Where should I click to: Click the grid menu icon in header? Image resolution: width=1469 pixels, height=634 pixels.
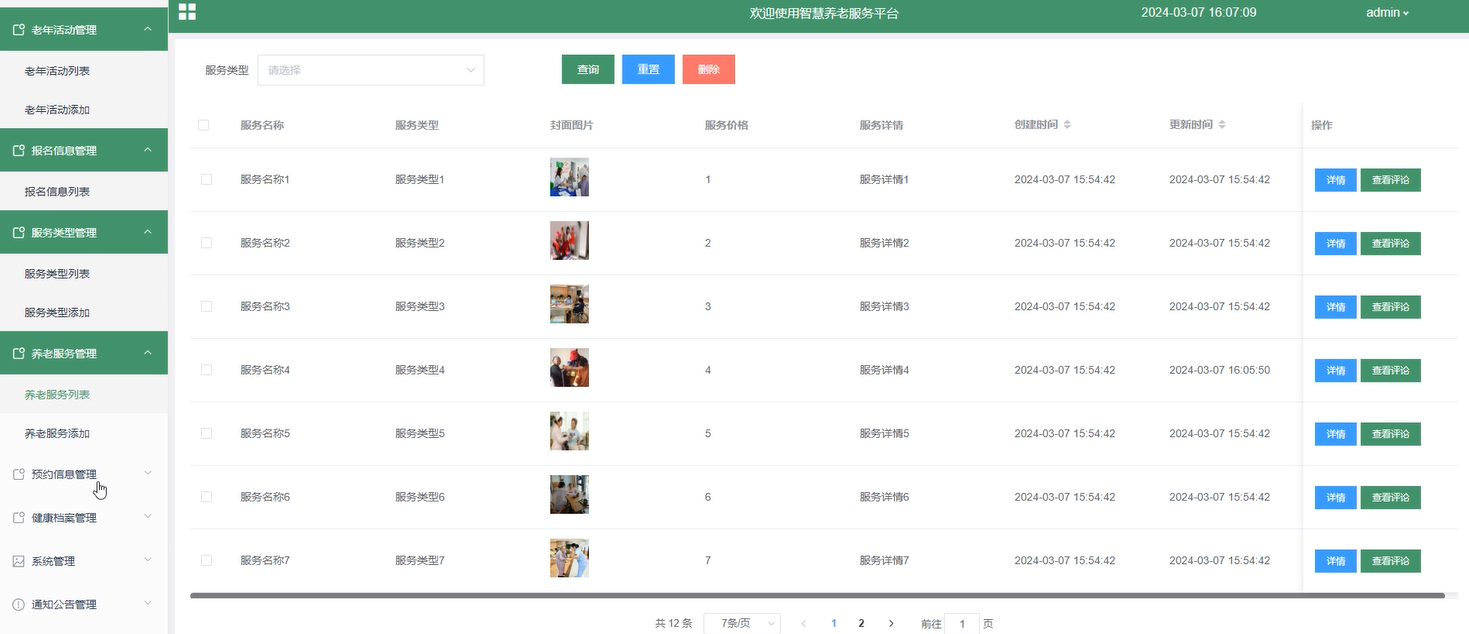[187, 11]
